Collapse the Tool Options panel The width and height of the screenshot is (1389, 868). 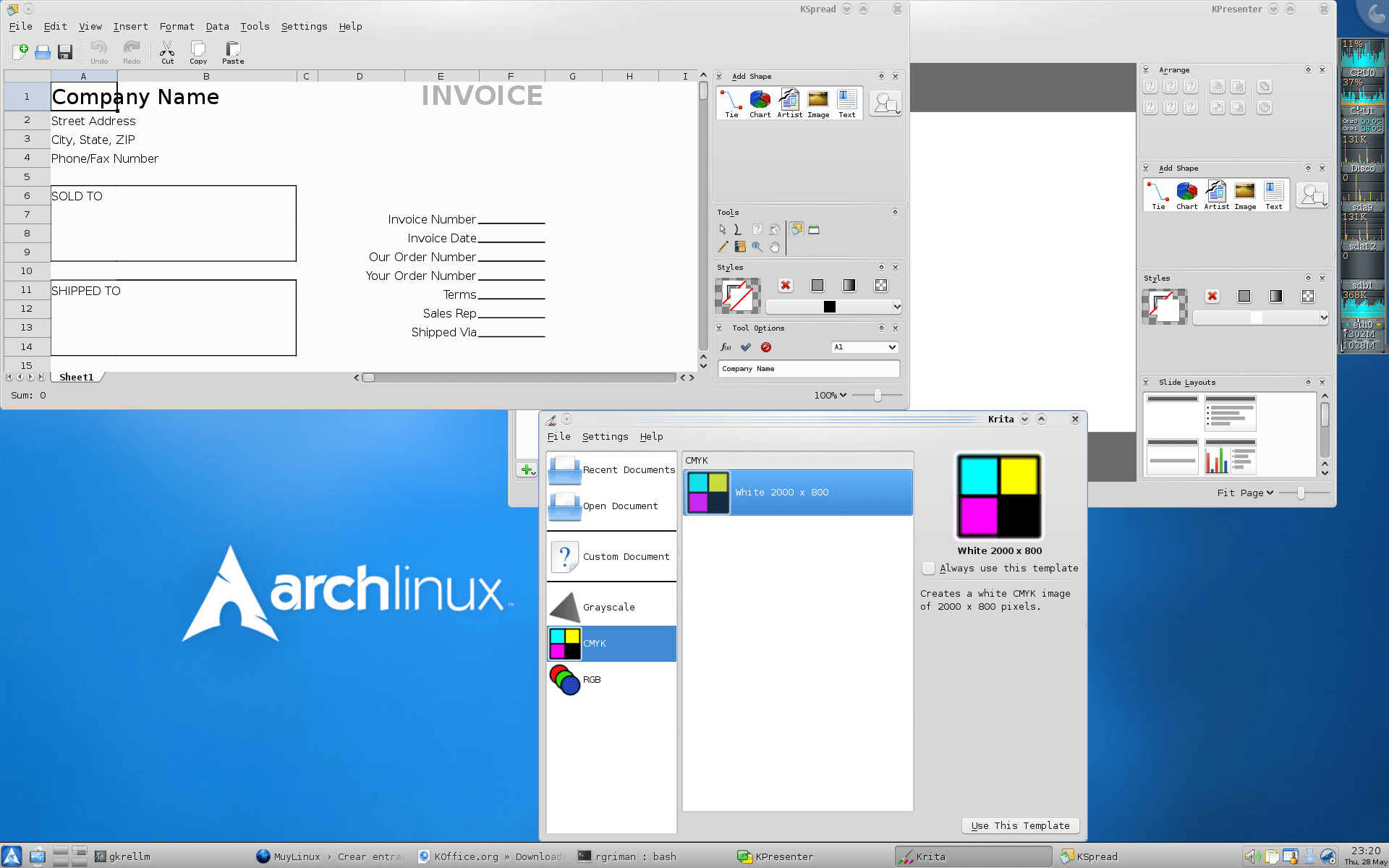pyautogui.click(x=718, y=328)
